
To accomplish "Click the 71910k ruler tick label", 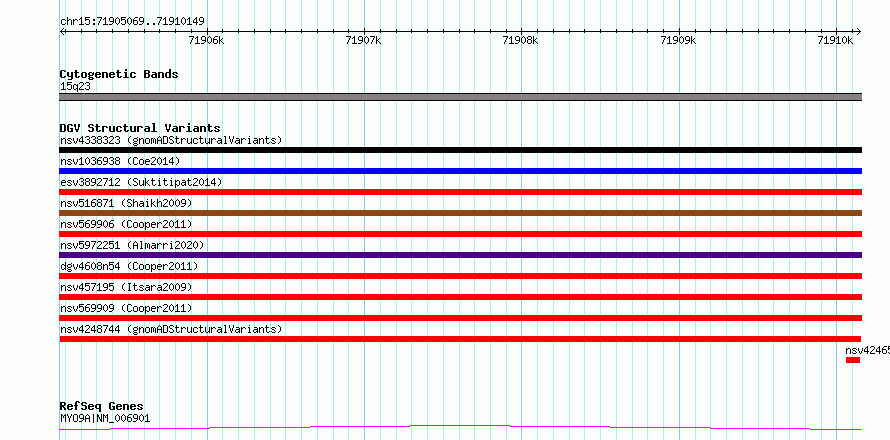I will tap(835, 40).
